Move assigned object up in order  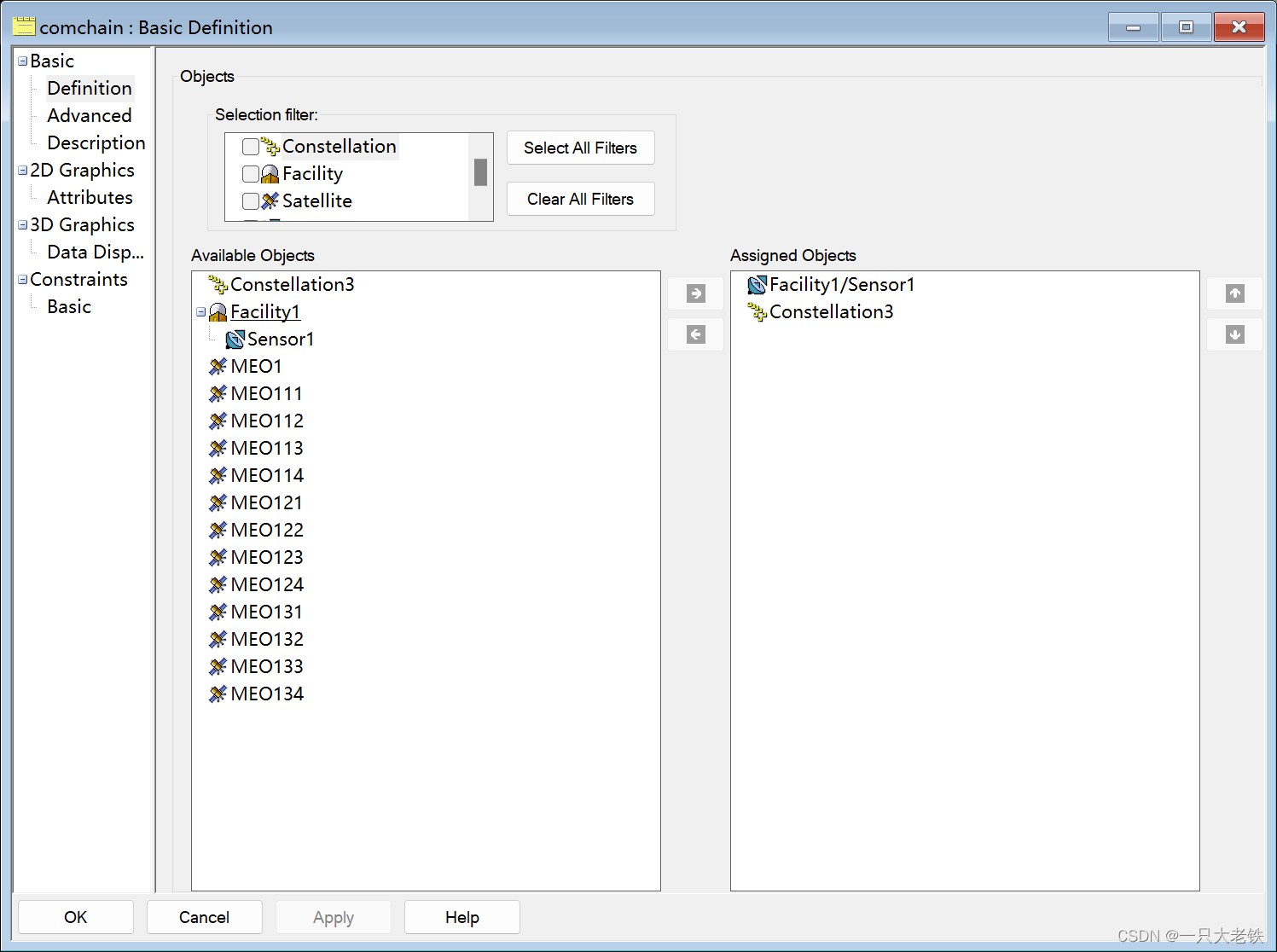coord(1235,293)
